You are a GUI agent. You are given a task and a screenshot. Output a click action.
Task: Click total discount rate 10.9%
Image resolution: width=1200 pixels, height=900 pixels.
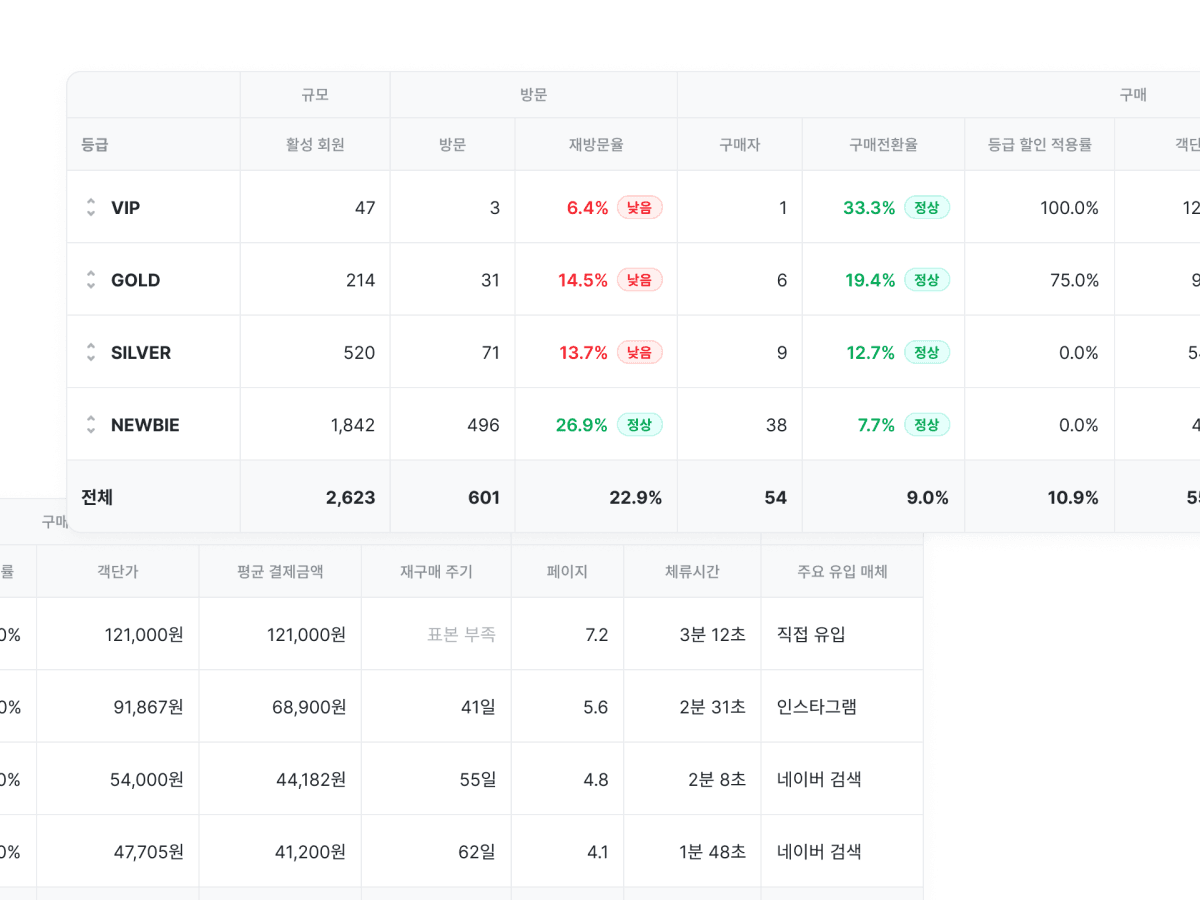1074,497
